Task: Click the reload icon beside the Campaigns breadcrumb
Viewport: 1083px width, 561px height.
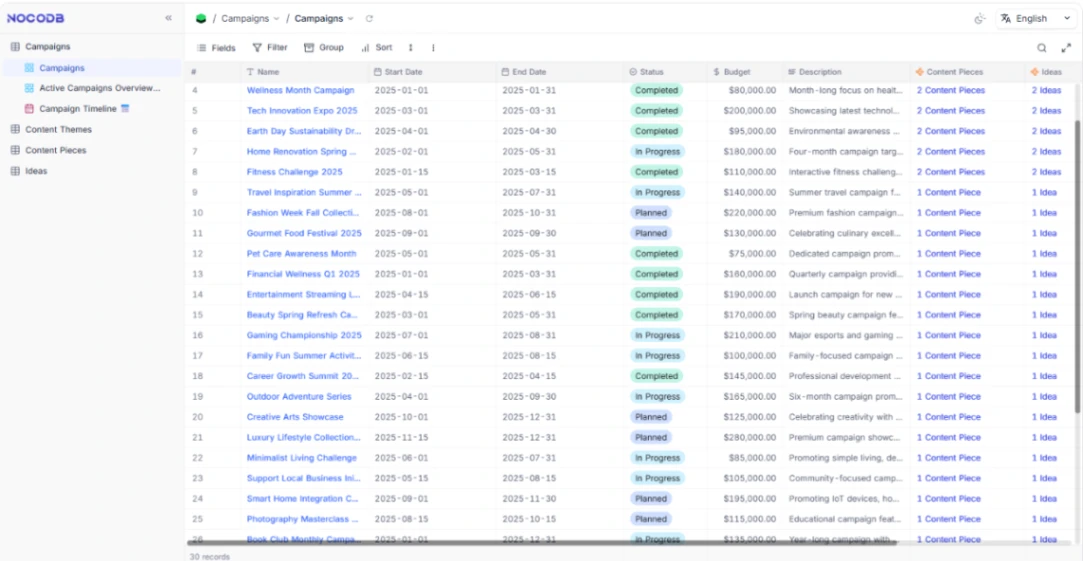Action: (369, 18)
